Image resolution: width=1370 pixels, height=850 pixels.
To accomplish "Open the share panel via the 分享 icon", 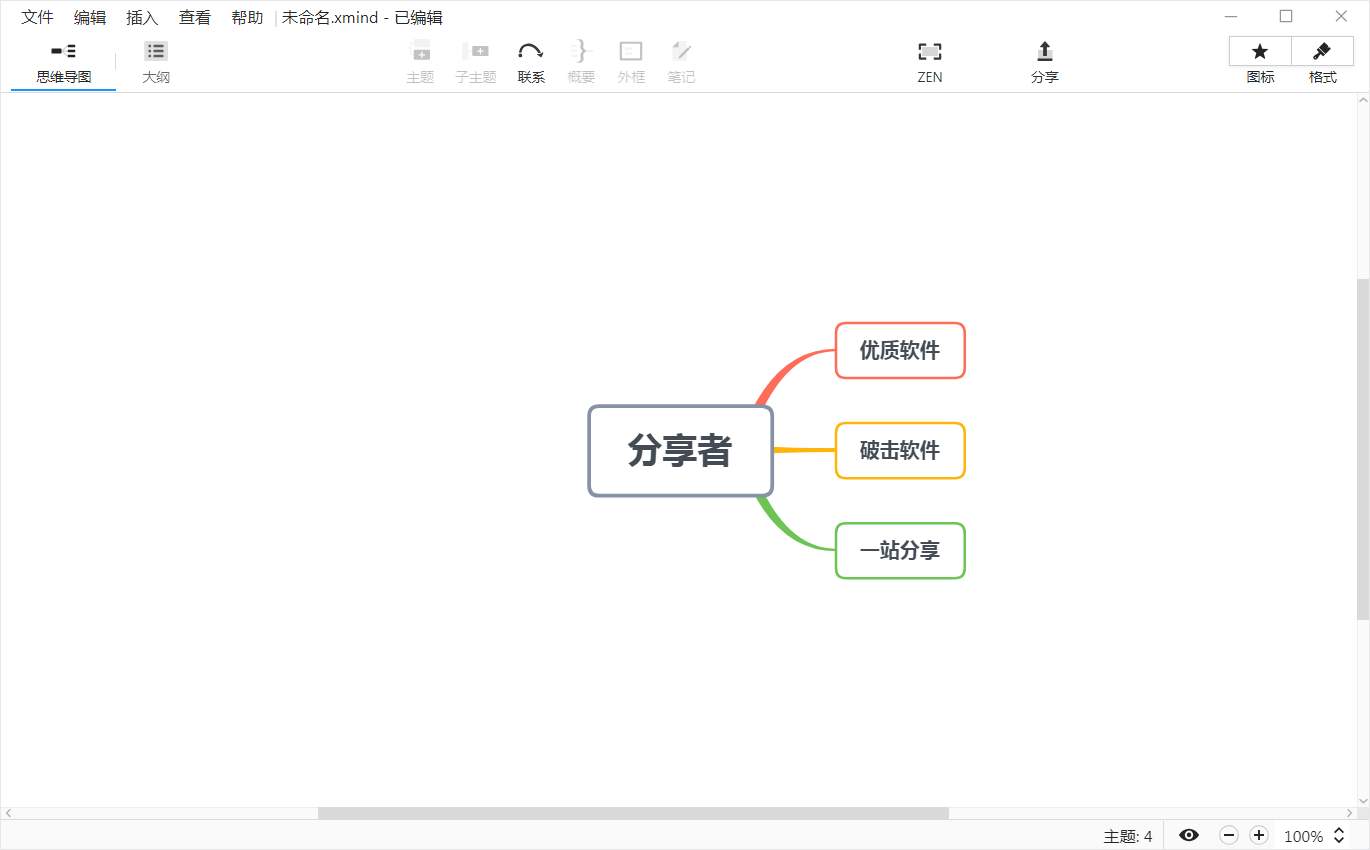I will pyautogui.click(x=1044, y=60).
